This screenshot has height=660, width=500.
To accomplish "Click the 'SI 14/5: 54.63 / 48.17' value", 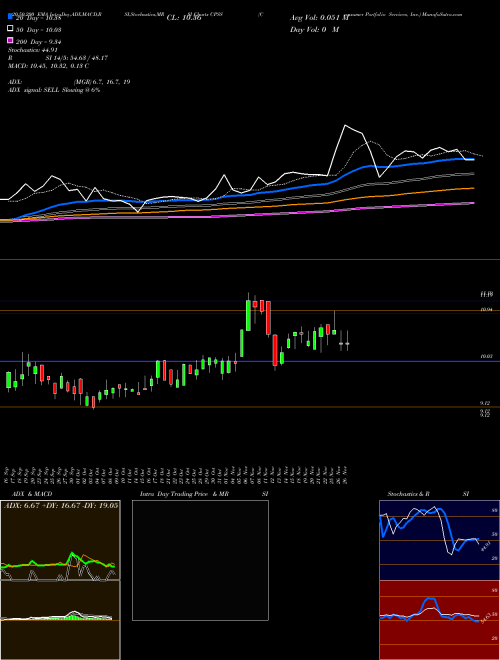I will pyautogui.click(x=77, y=58).
